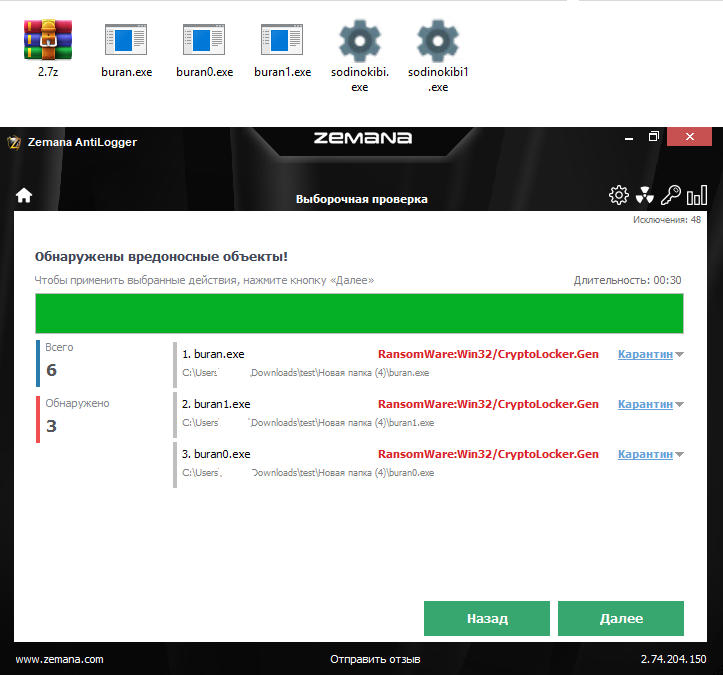The height and width of the screenshot is (675, 723).
Task: Click Выборочная проверка scan title
Action: (x=362, y=199)
